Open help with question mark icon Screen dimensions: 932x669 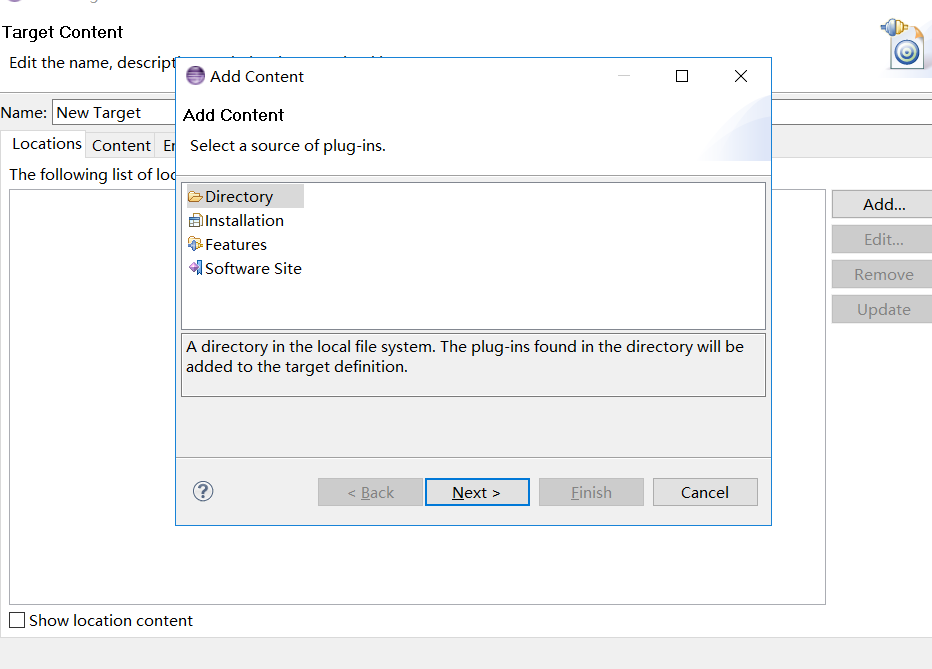(203, 491)
